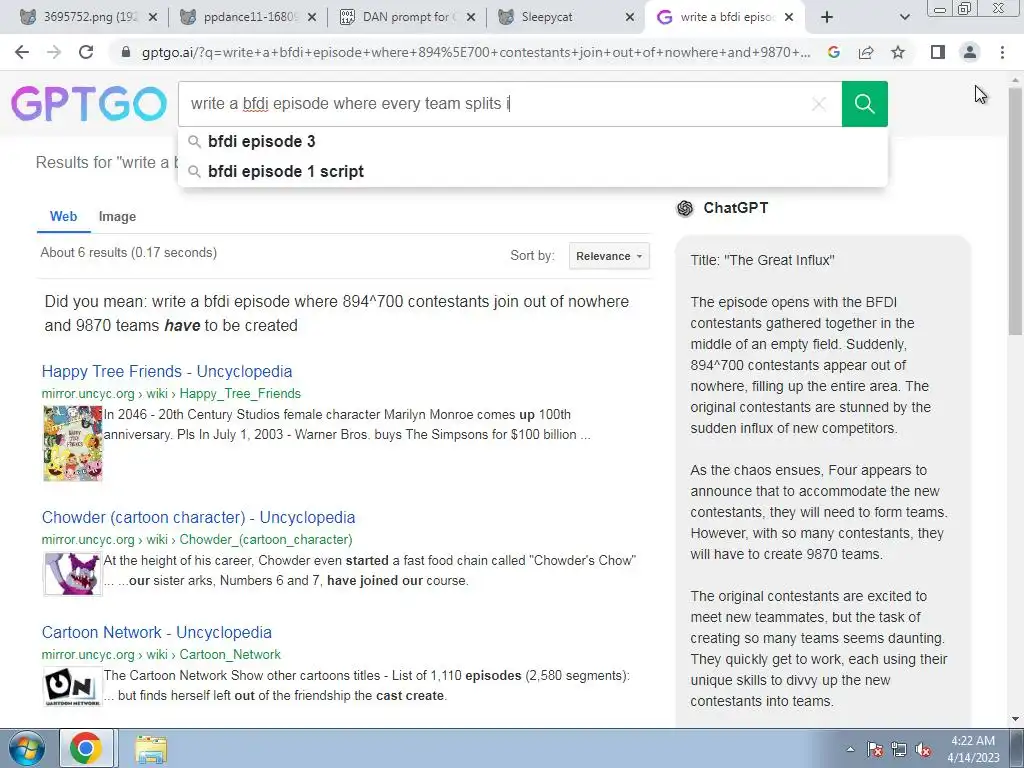Click the Google icon in address bar
This screenshot has height=768, width=1024.
coord(833,52)
